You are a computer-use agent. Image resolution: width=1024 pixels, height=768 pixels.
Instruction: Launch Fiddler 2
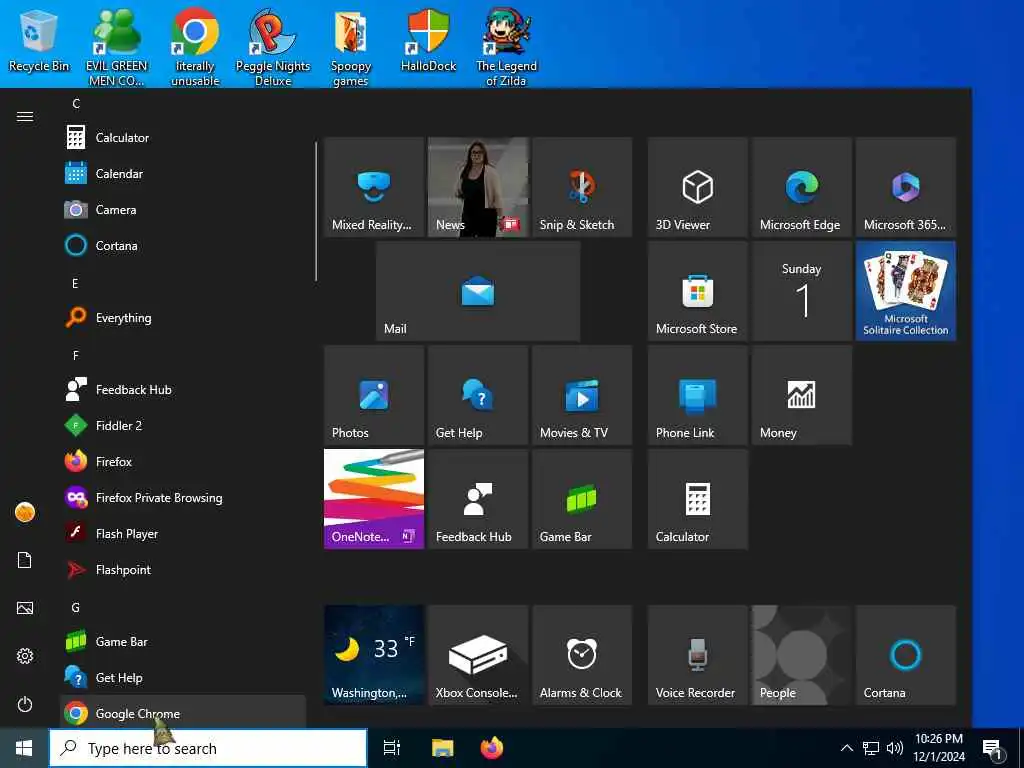(183, 426)
